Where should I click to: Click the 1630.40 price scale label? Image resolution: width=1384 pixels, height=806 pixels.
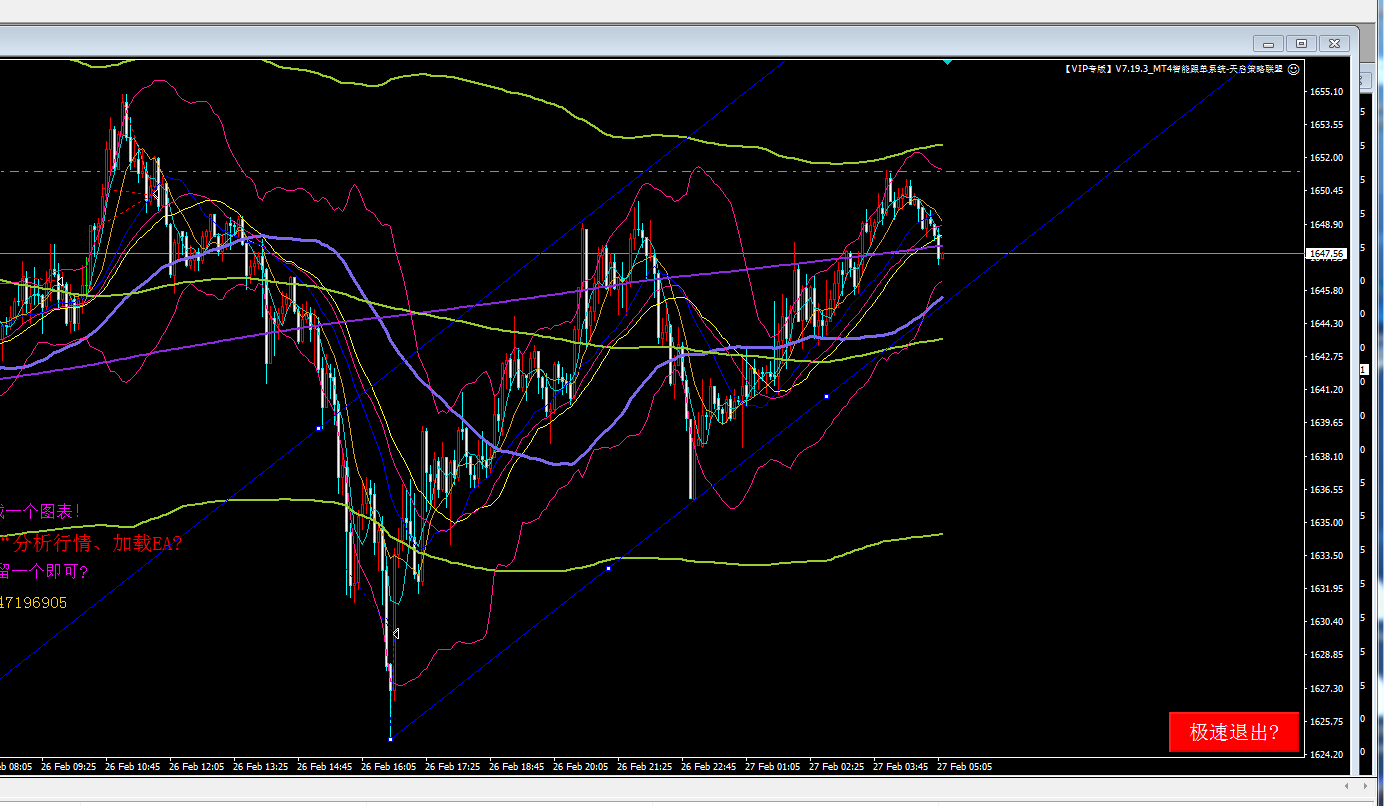tap(1325, 621)
